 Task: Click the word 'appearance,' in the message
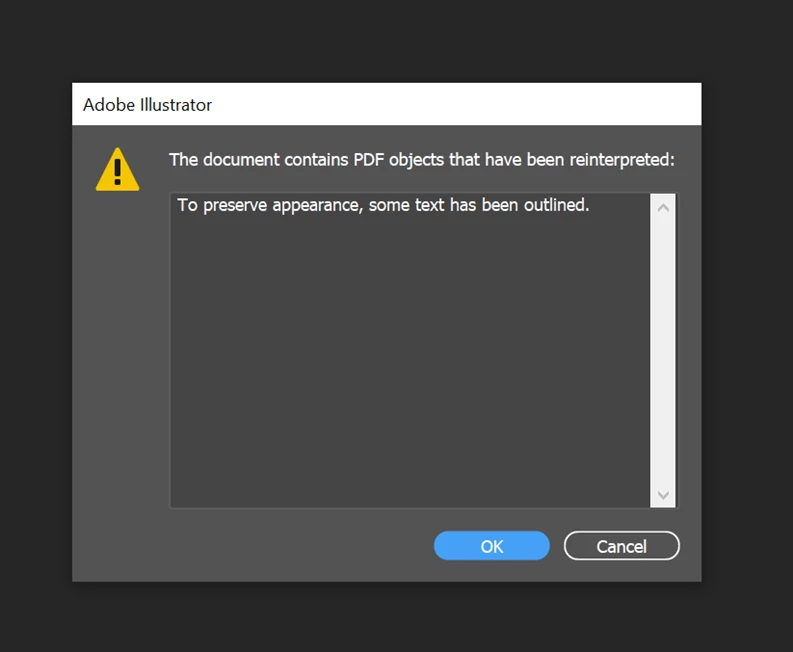pos(318,206)
